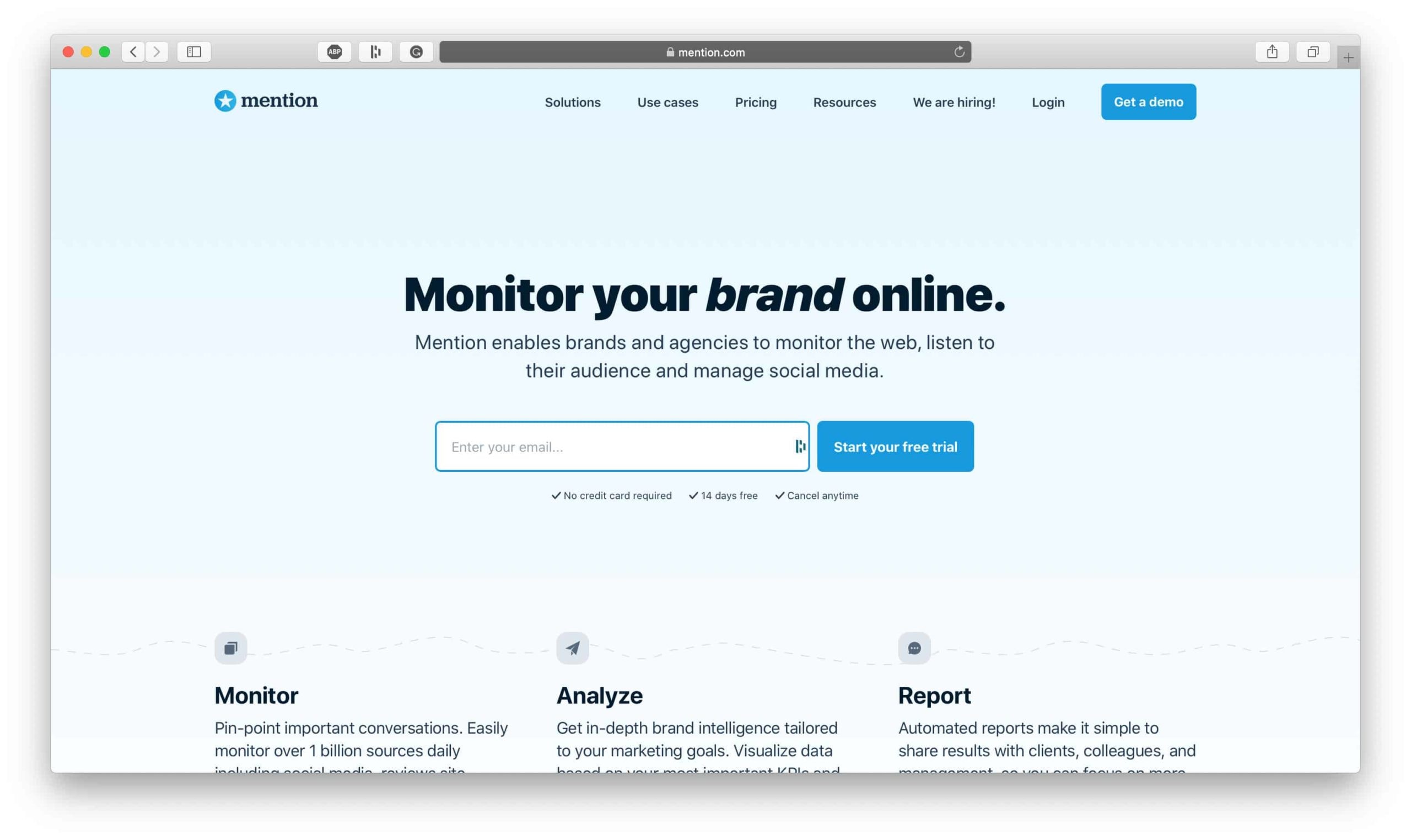The width and height of the screenshot is (1411, 840).
Task: Toggle the 14 days free checkmark
Action: pyautogui.click(x=692, y=495)
